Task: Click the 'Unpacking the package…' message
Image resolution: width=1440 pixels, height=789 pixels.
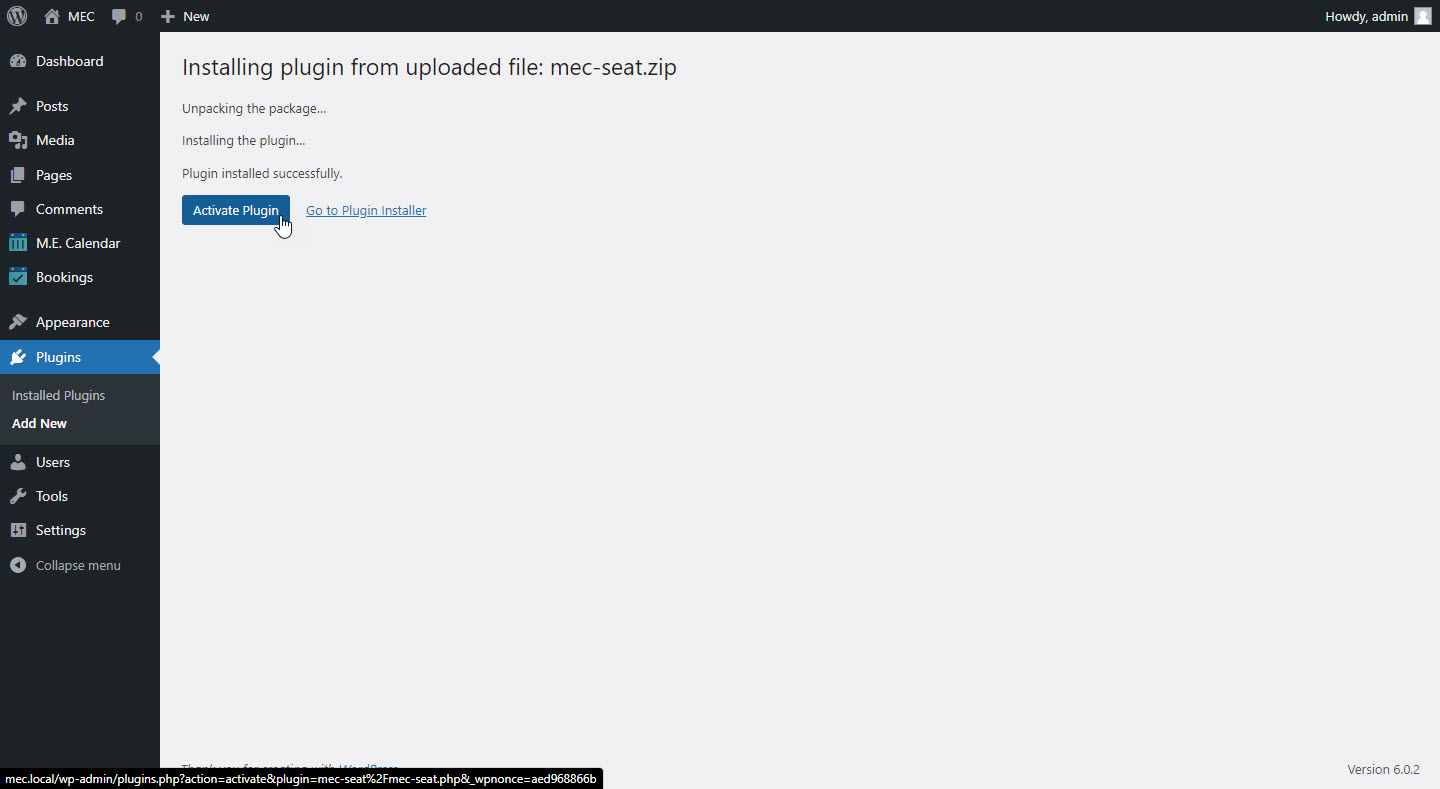Action: pos(254,108)
